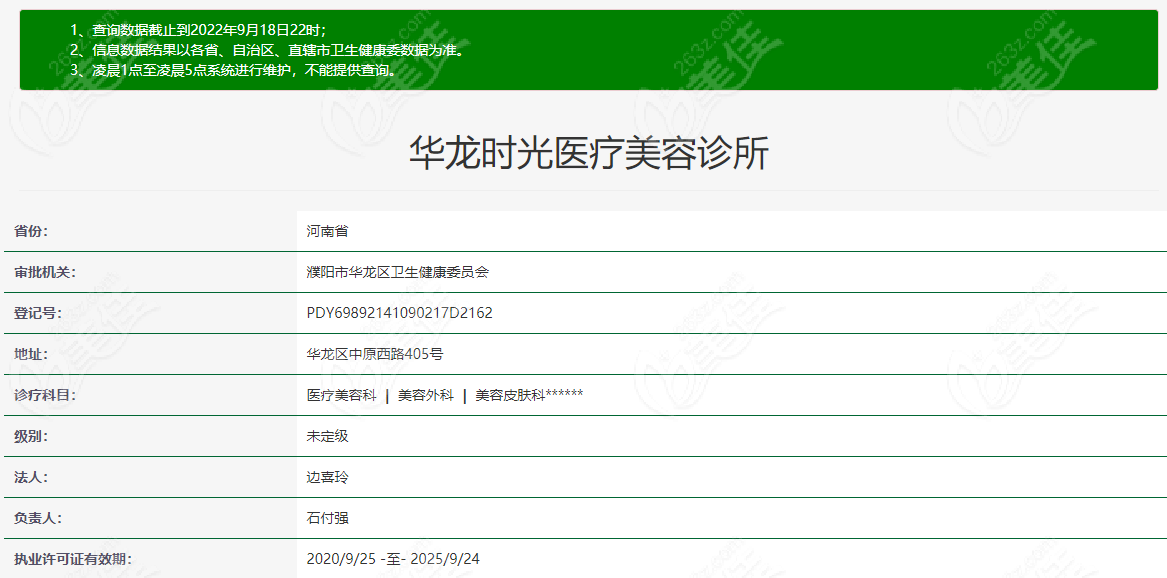Click the 美容皮肤科 subject entry
This screenshot has width=1167, height=578.
tap(510, 395)
